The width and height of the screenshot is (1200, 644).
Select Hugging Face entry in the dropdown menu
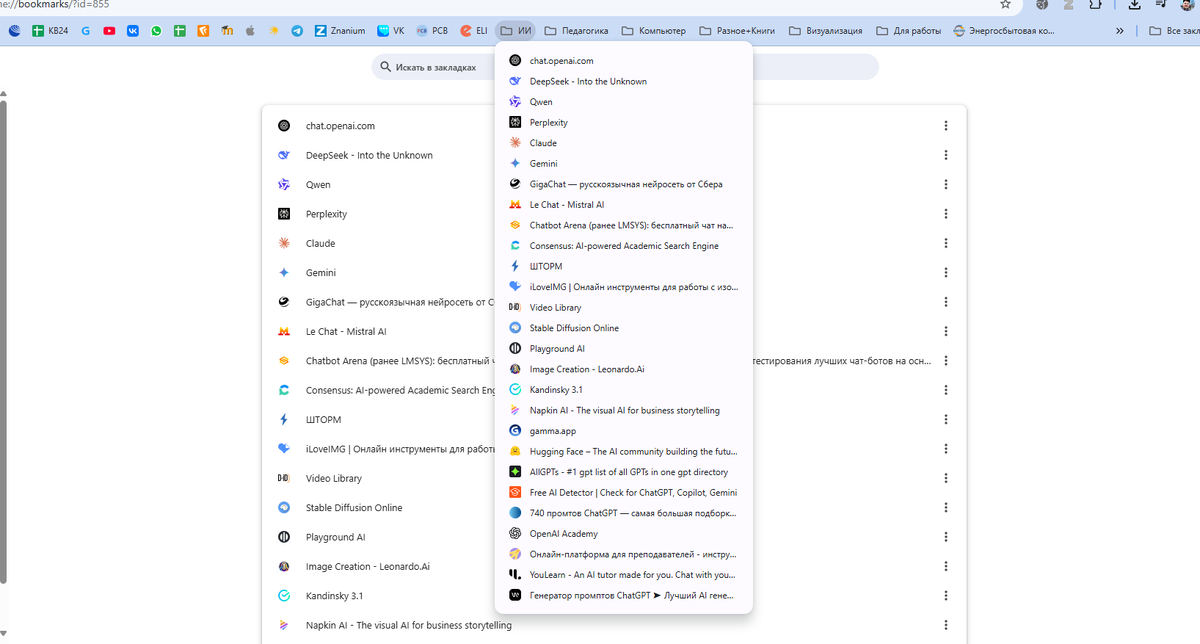click(624, 451)
